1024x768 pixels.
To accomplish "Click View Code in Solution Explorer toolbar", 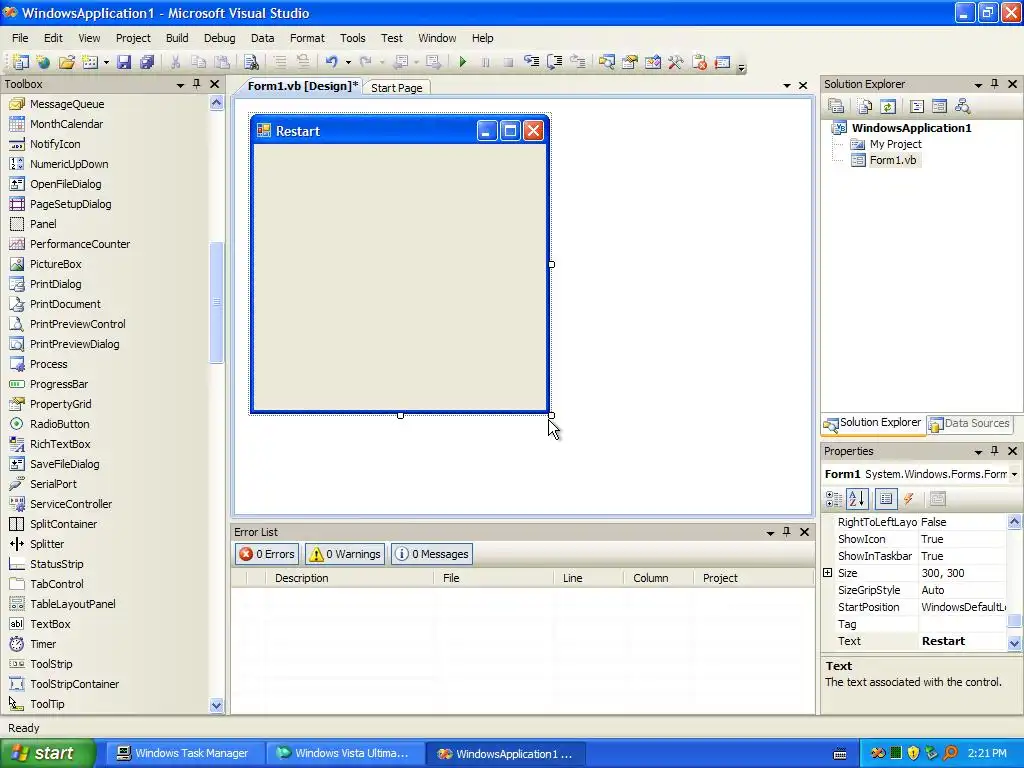I will click(x=917, y=106).
